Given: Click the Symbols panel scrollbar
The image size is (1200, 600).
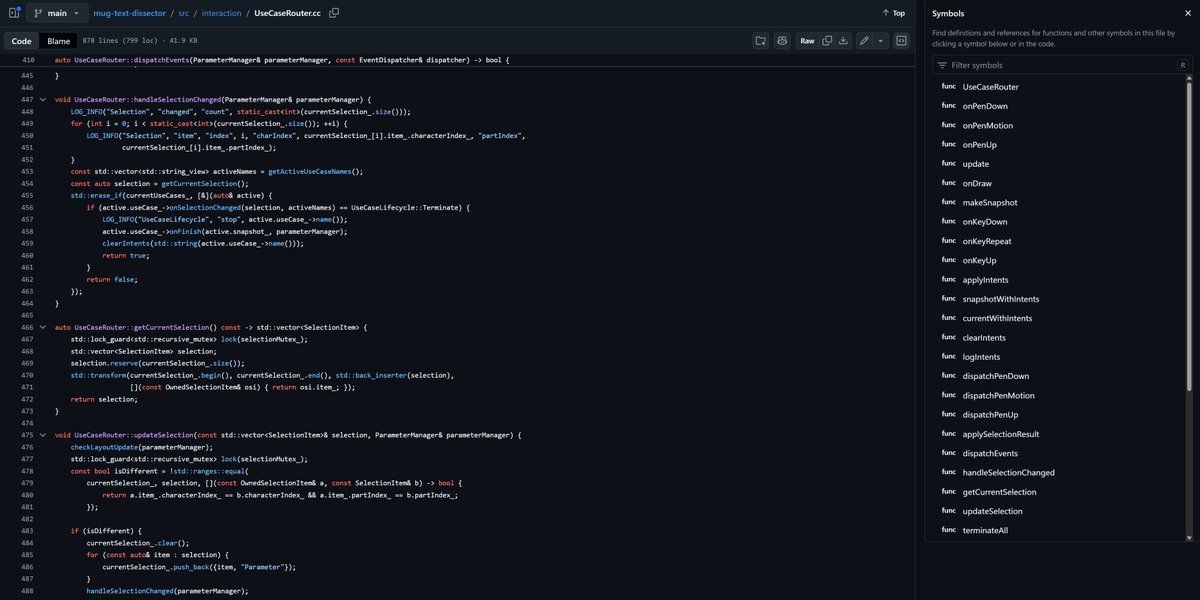Looking at the screenshot, I should [x=1189, y=235].
